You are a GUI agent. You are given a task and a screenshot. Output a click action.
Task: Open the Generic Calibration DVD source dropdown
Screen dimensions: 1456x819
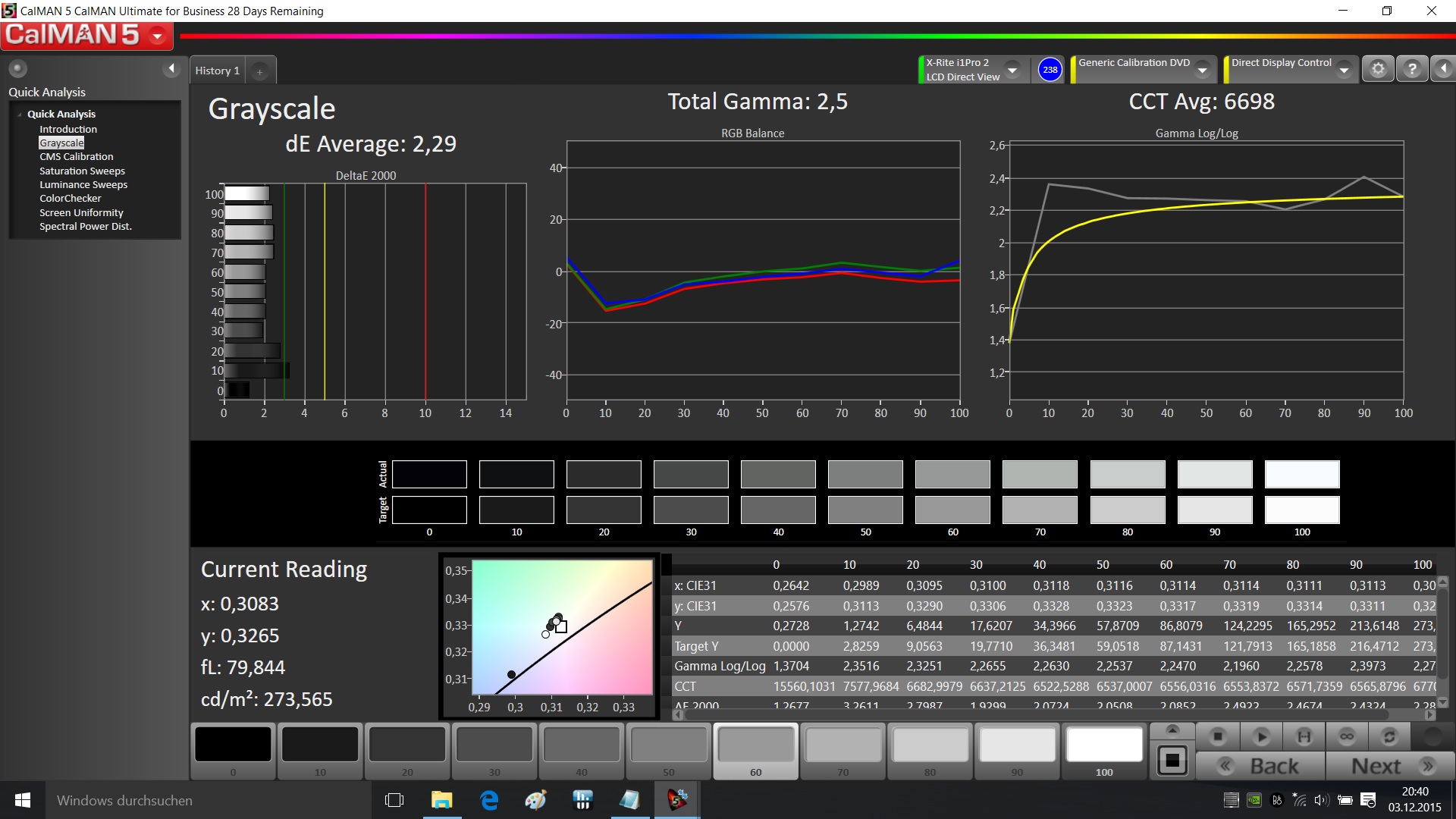pos(1202,71)
